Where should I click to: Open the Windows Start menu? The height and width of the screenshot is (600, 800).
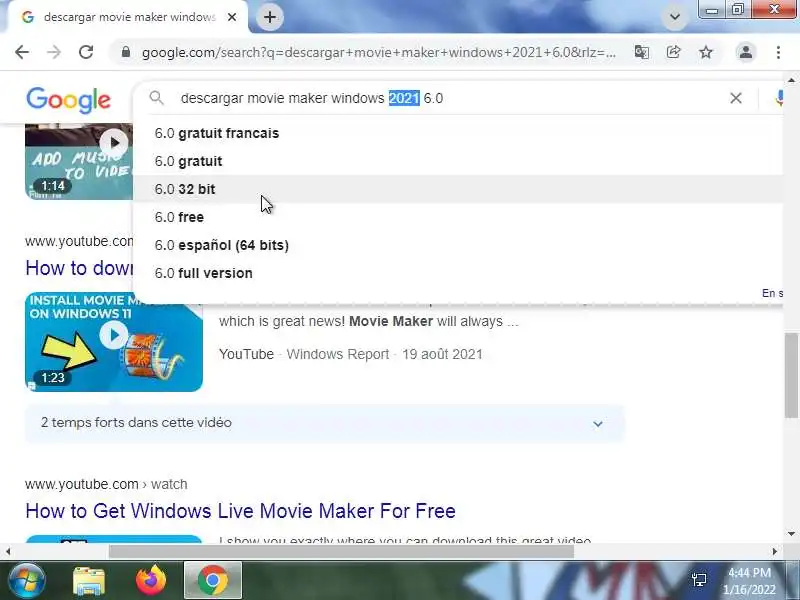26,581
